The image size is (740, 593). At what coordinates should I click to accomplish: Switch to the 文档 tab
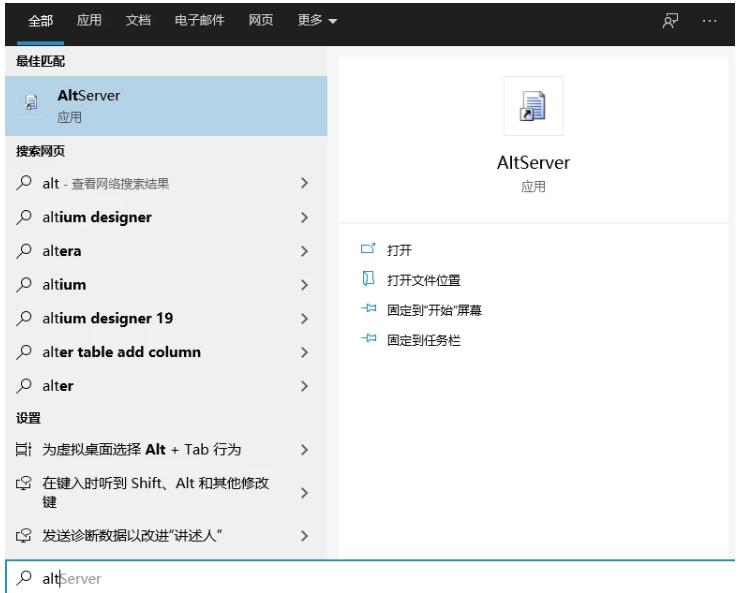coord(138,20)
